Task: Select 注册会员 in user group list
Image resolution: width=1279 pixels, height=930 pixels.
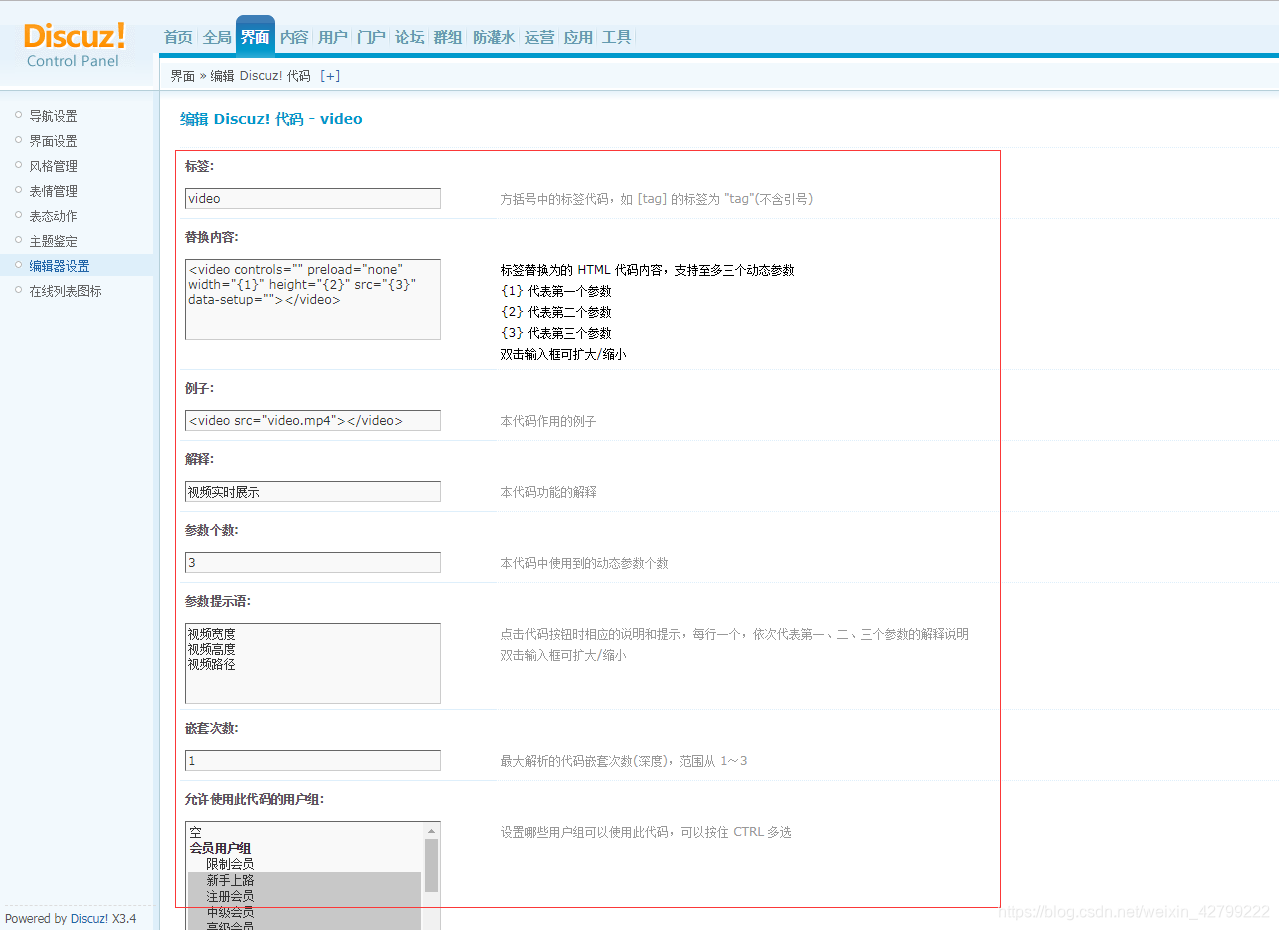Action: click(305, 896)
